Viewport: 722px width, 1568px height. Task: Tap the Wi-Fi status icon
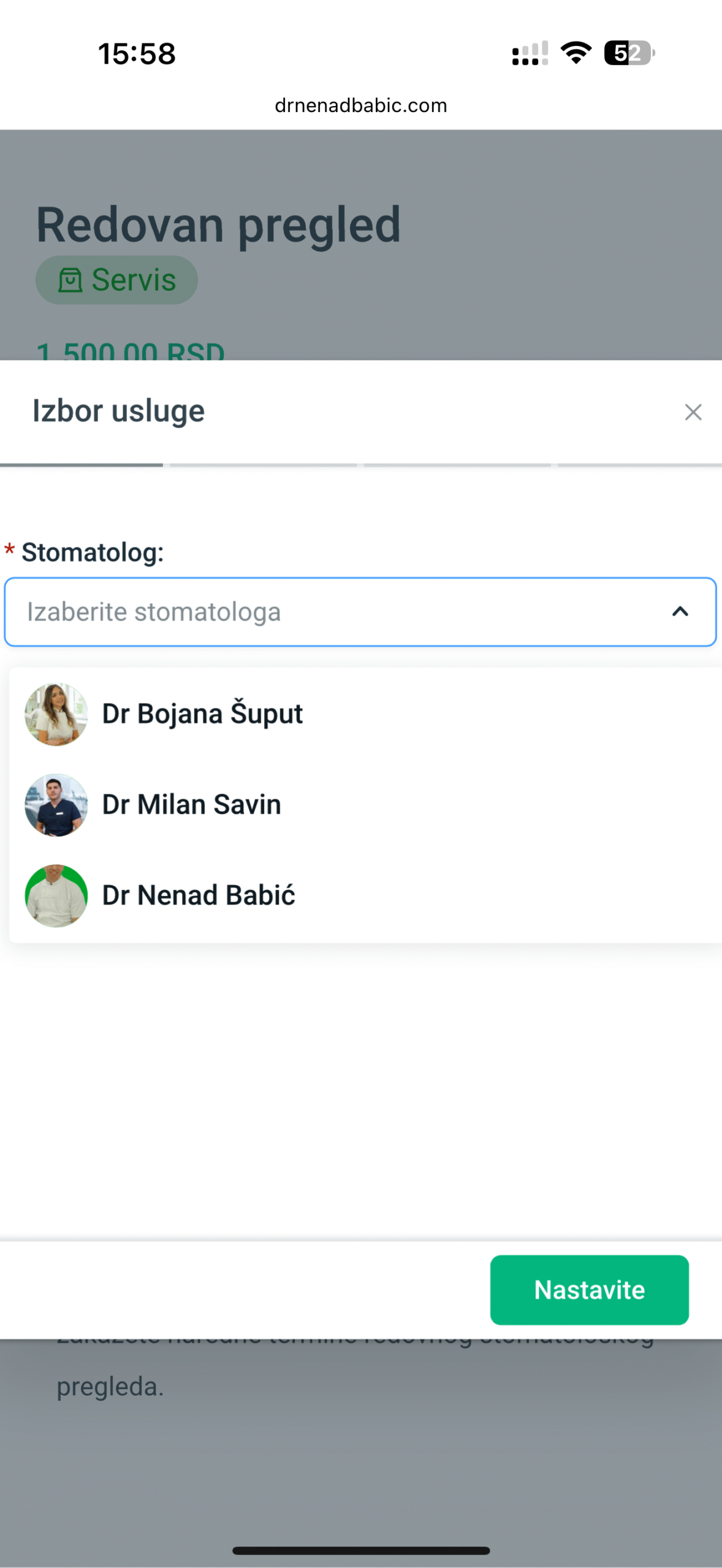576,53
